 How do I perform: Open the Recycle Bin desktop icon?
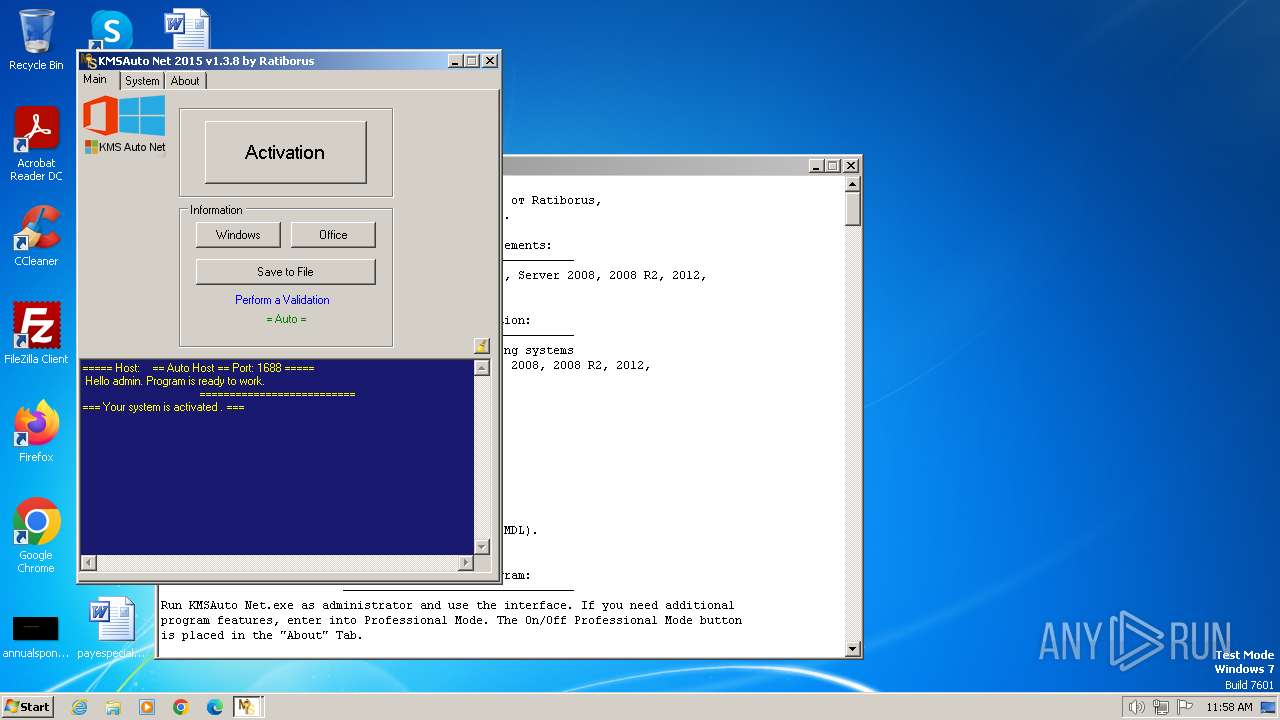pyautogui.click(x=36, y=40)
